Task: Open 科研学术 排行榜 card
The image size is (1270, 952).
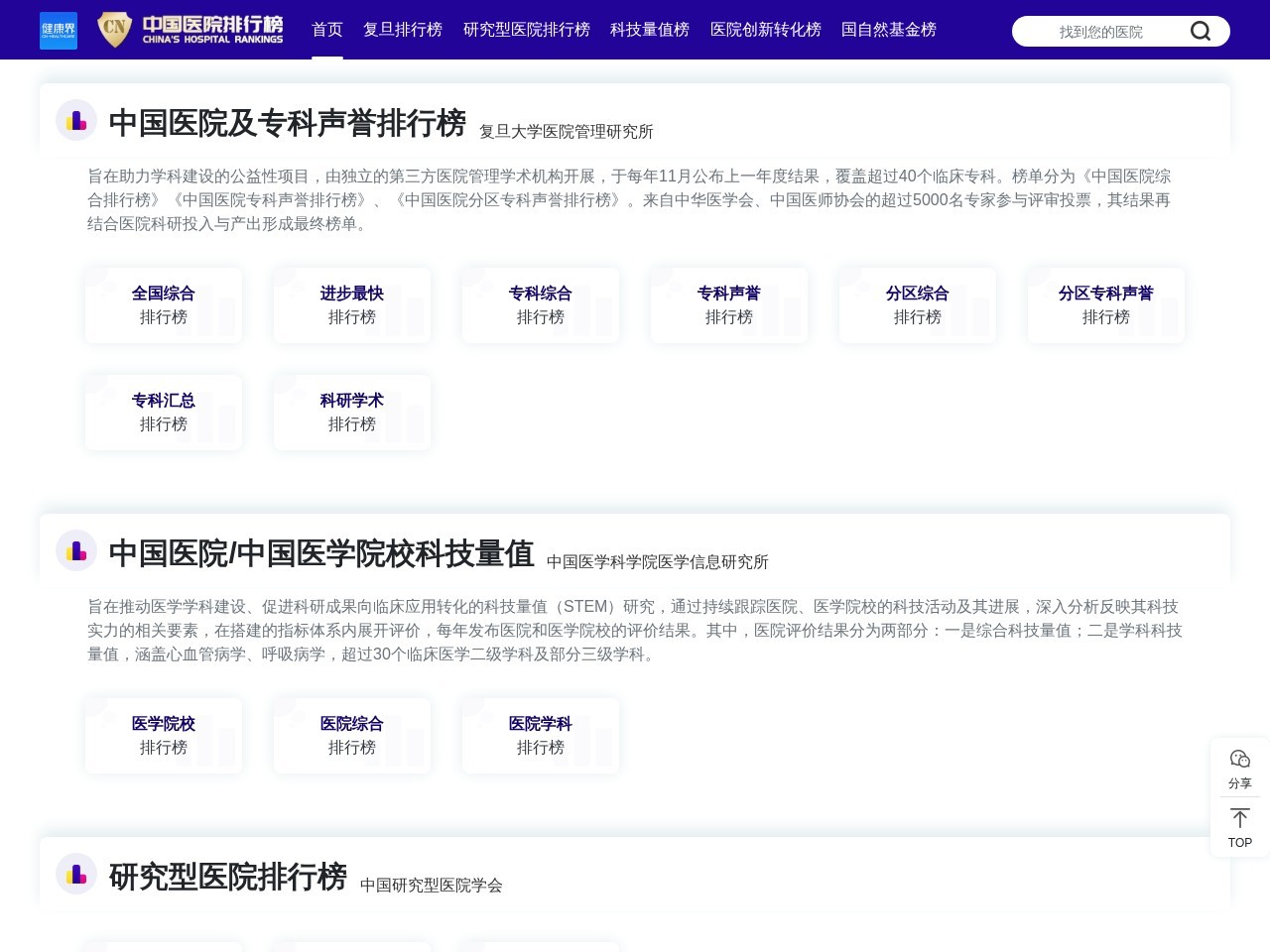Action: [x=352, y=413]
